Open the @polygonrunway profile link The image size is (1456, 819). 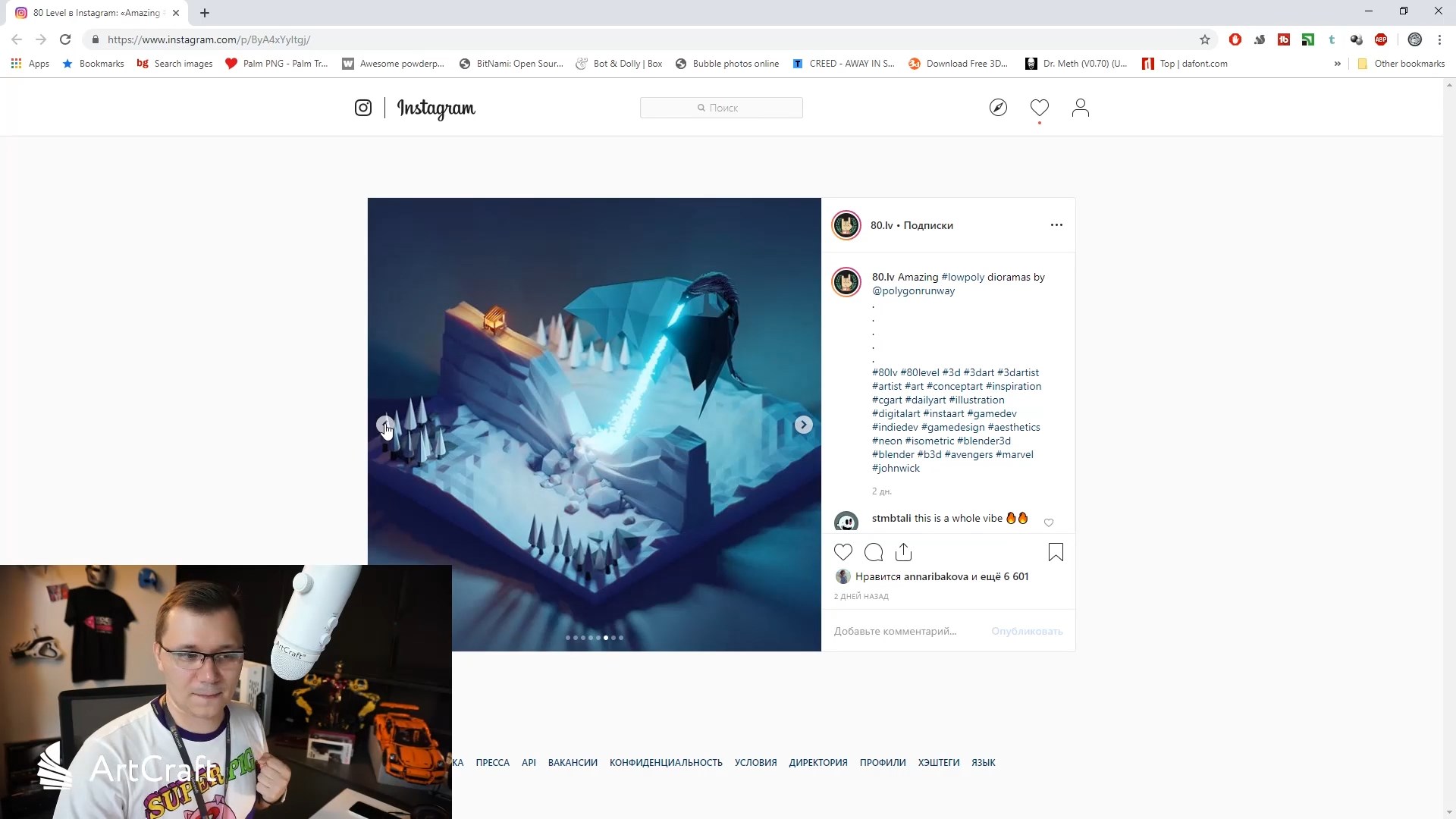[913, 290]
